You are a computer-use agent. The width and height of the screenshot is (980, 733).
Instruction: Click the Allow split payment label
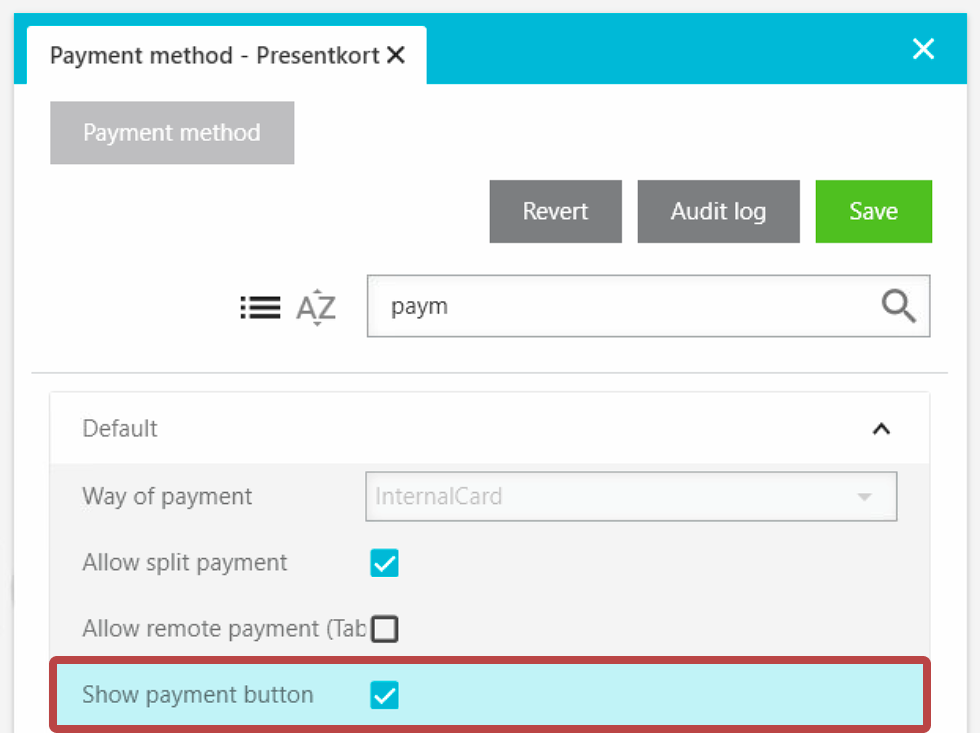point(185,563)
